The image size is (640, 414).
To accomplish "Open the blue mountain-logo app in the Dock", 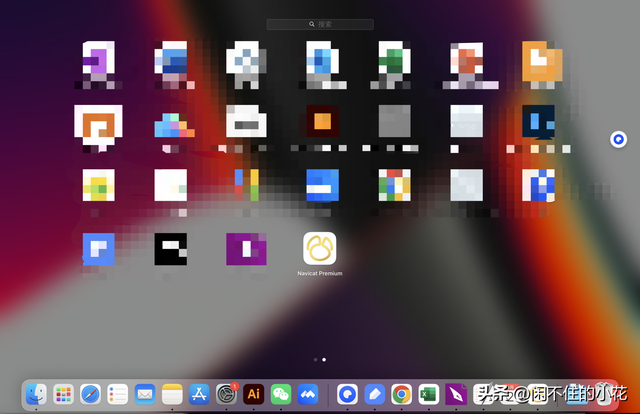I will [x=308, y=394].
